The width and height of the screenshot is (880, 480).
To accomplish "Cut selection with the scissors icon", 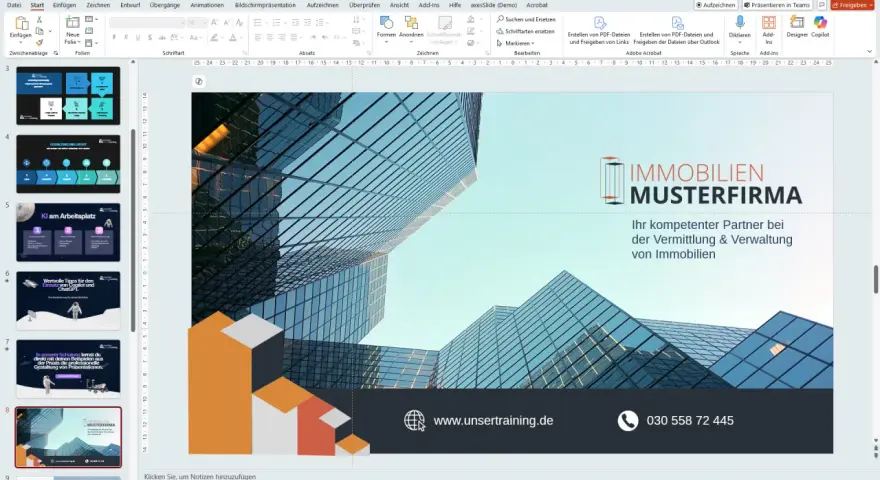I will pyautogui.click(x=39, y=20).
